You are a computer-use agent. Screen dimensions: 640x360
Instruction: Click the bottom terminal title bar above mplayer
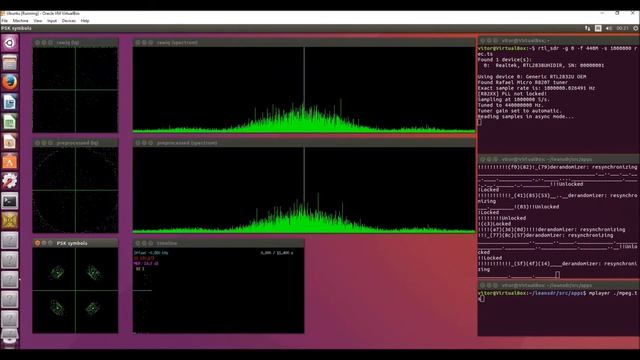point(559,285)
